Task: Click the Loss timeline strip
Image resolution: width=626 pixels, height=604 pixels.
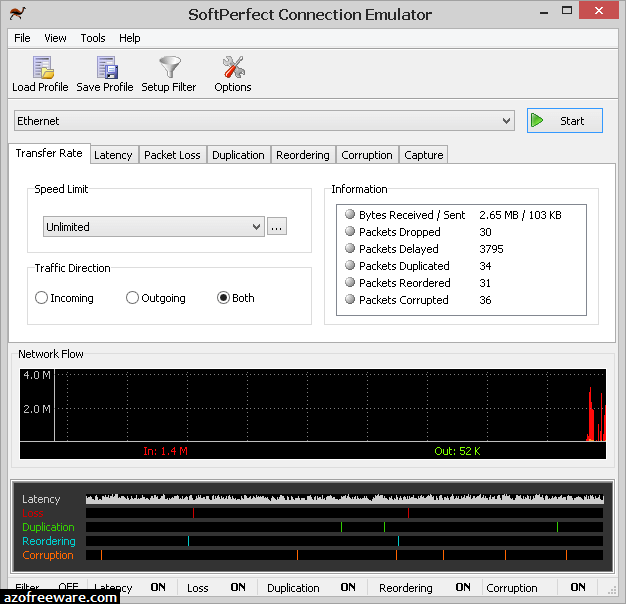Action: (345, 513)
